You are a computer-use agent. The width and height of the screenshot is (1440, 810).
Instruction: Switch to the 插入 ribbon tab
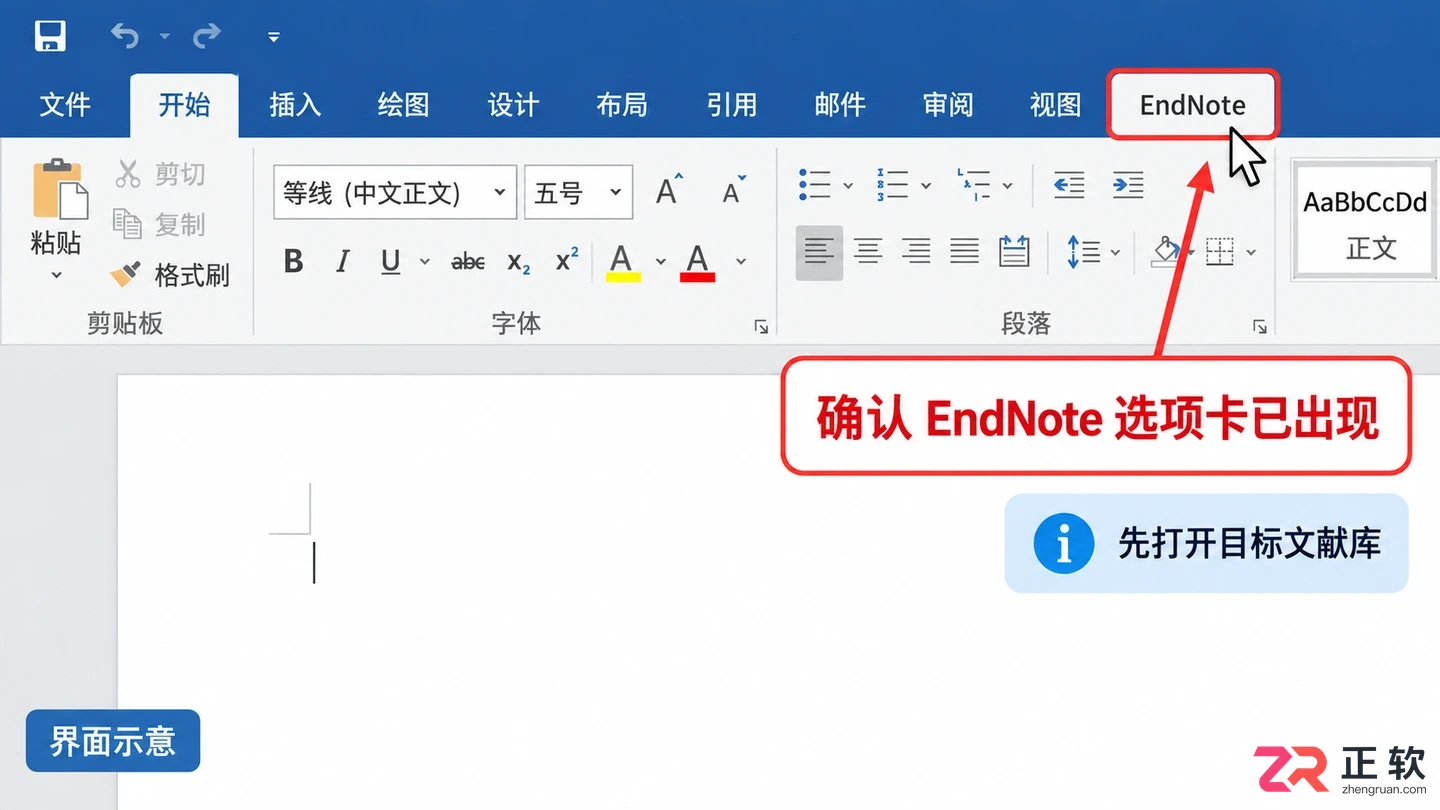pos(295,105)
